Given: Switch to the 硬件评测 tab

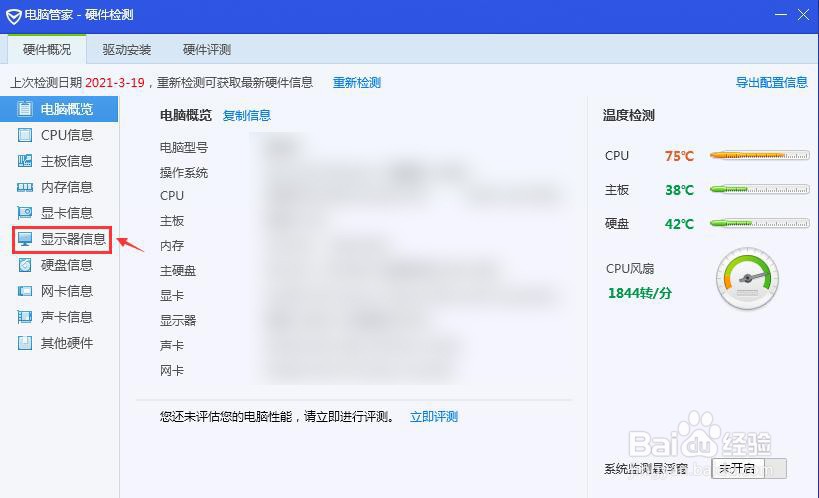Looking at the screenshot, I should click(207, 50).
